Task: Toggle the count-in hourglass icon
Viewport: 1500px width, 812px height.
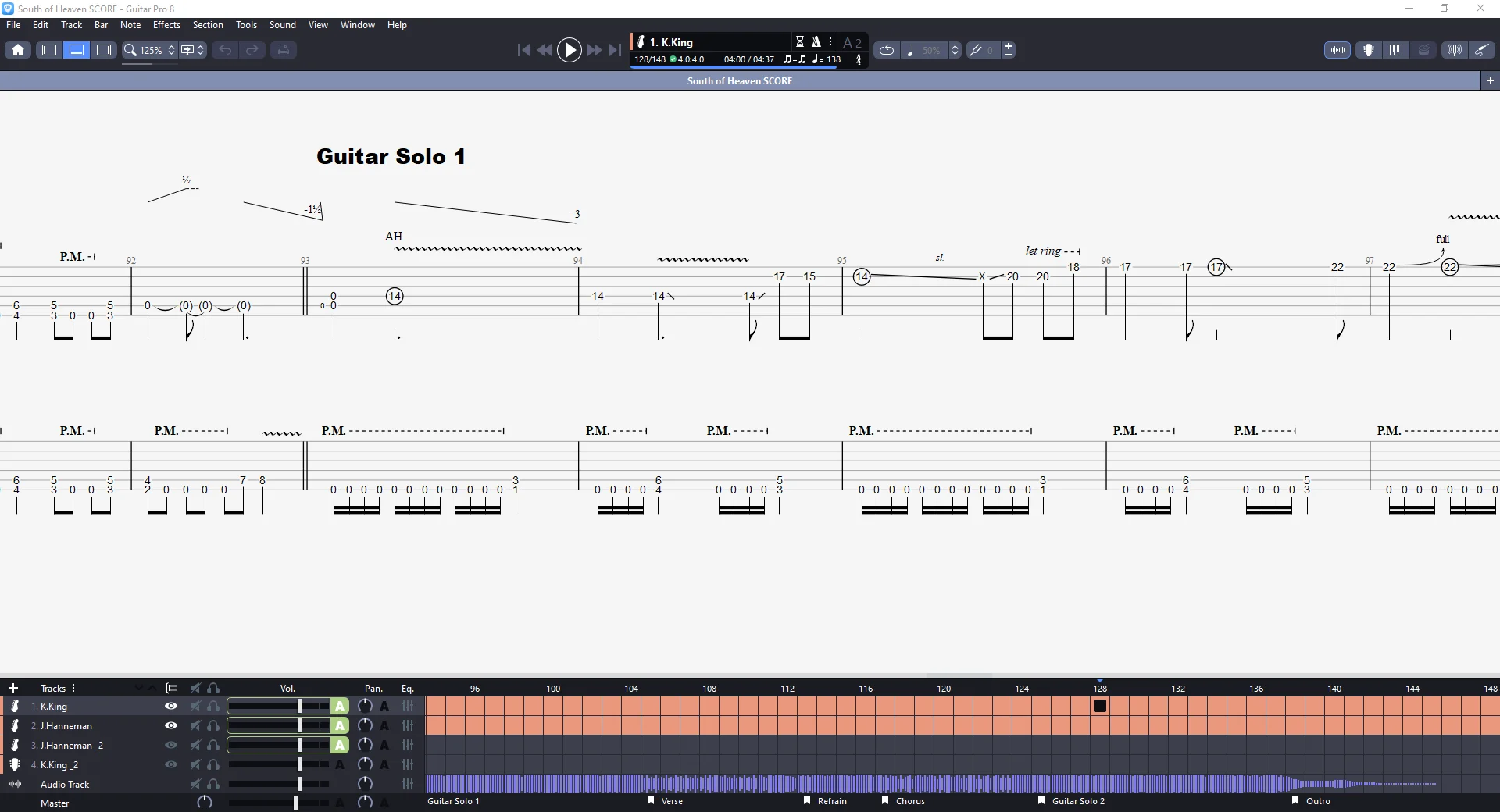Action: click(x=800, y=41)
